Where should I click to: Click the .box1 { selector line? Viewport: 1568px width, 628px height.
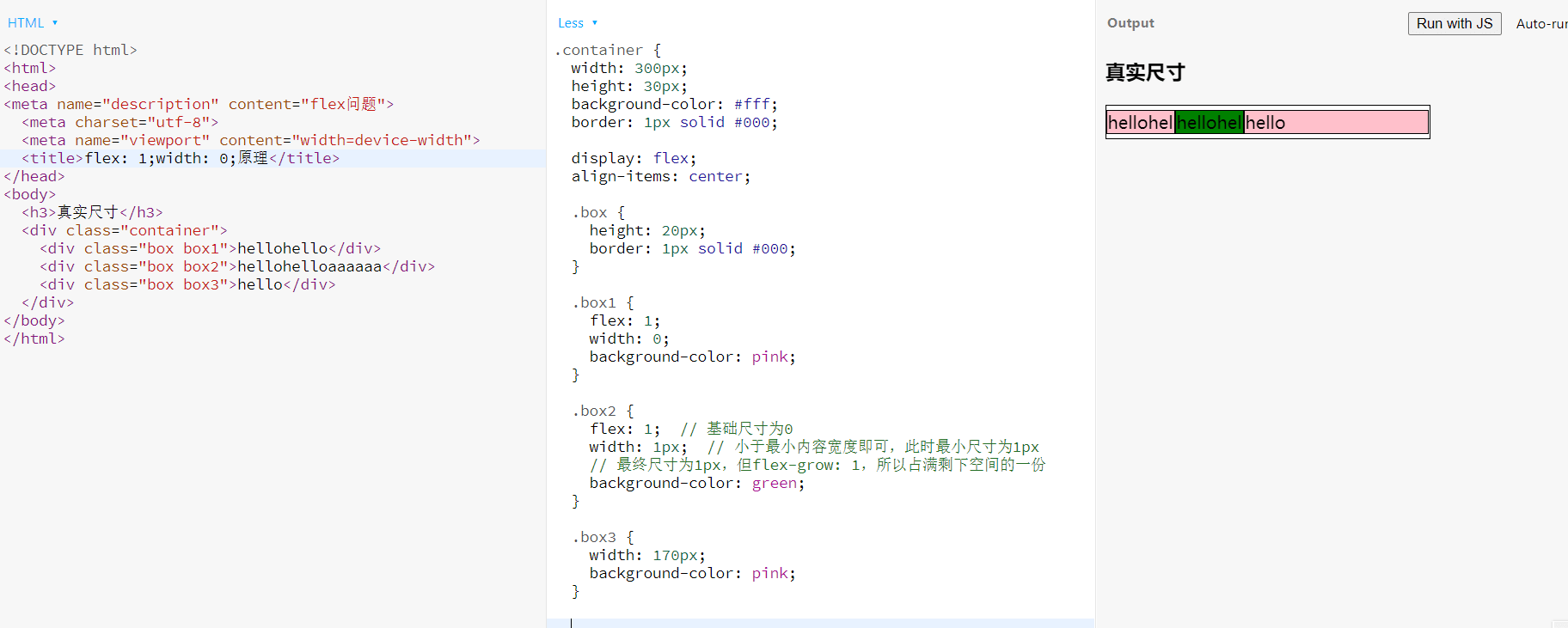click(x=603, y=302)
